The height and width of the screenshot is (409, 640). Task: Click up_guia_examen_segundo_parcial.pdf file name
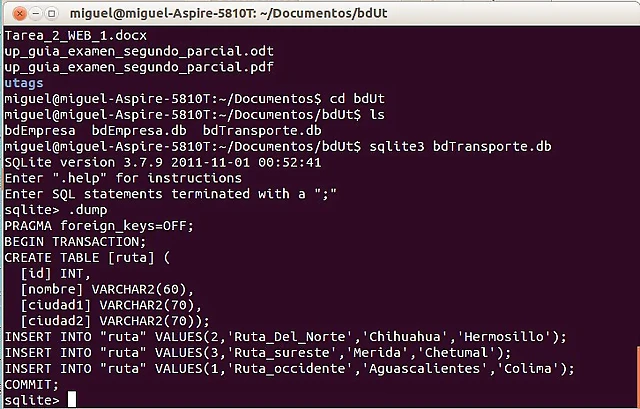click(139, 67)
